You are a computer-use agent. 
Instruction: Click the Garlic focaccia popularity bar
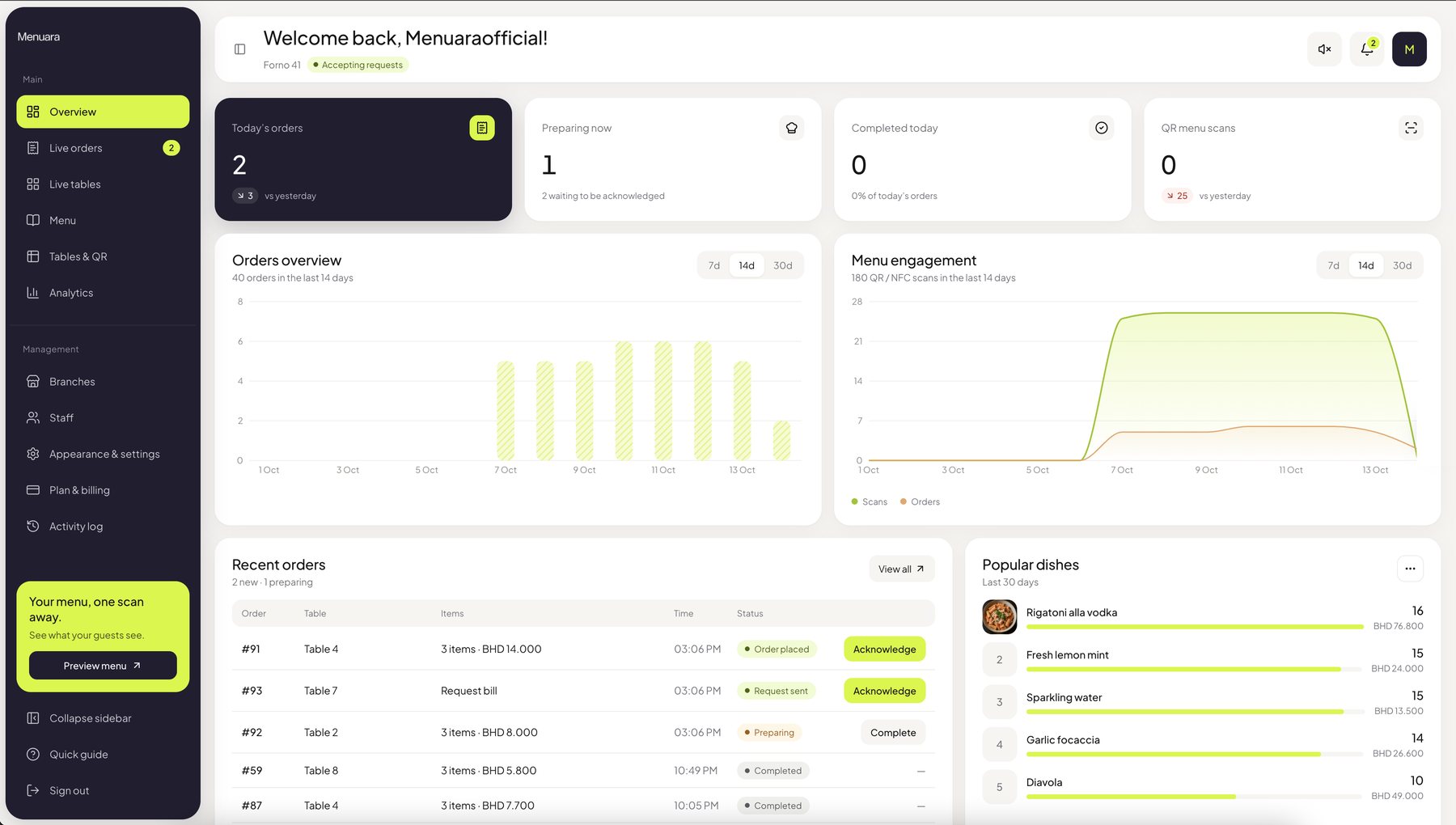[1194, 755]
